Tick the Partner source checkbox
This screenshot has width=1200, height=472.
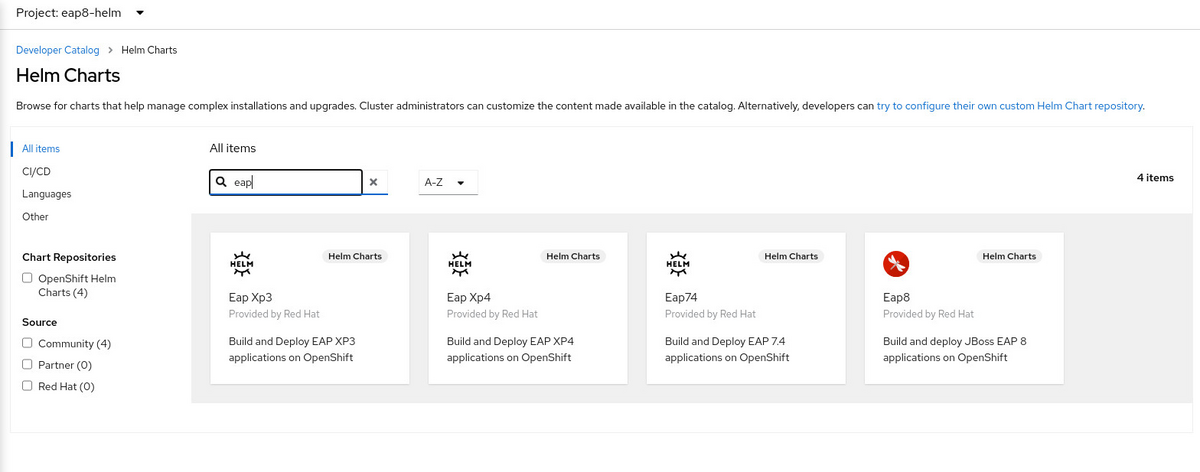(x=28, y=365)
